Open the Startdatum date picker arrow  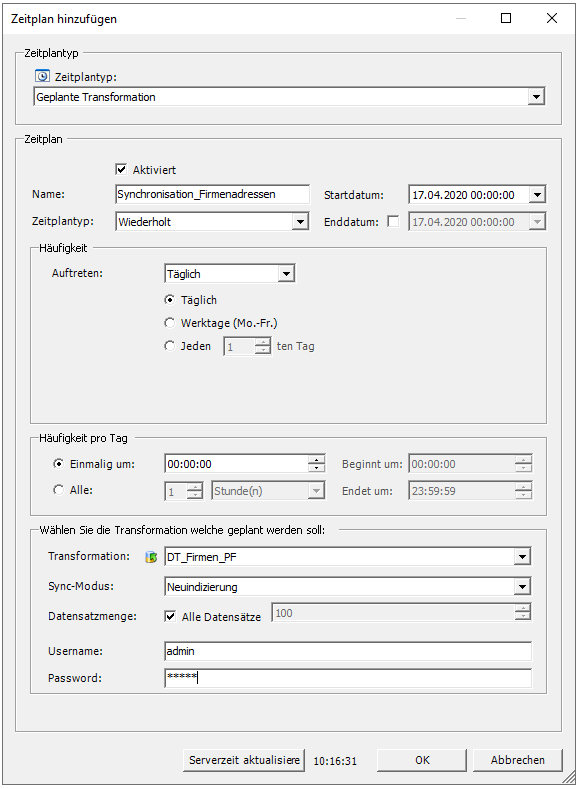[x=537, y=195]
